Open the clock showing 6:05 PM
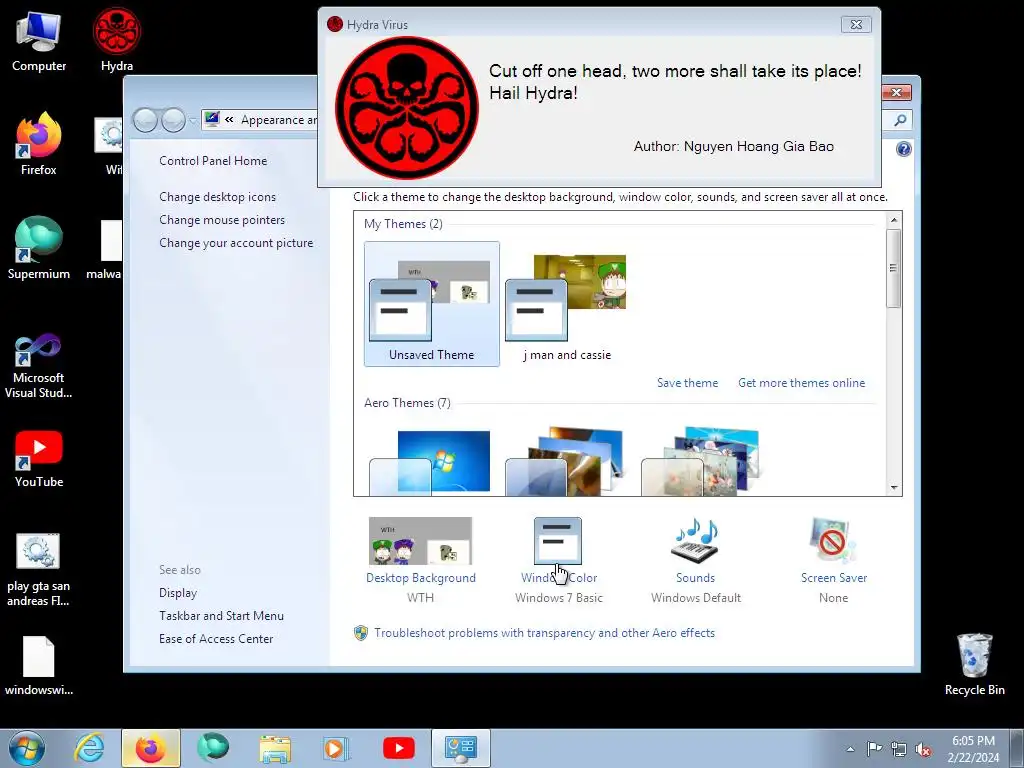The image size is (1024, 768). coord(973,748)
